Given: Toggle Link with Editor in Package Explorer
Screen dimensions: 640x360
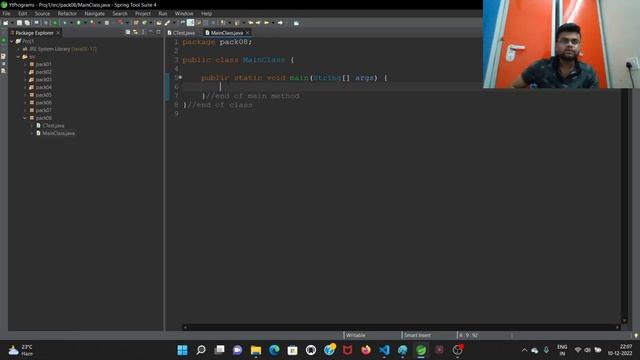Looking at the screenshot, I should tap(135, 32).
